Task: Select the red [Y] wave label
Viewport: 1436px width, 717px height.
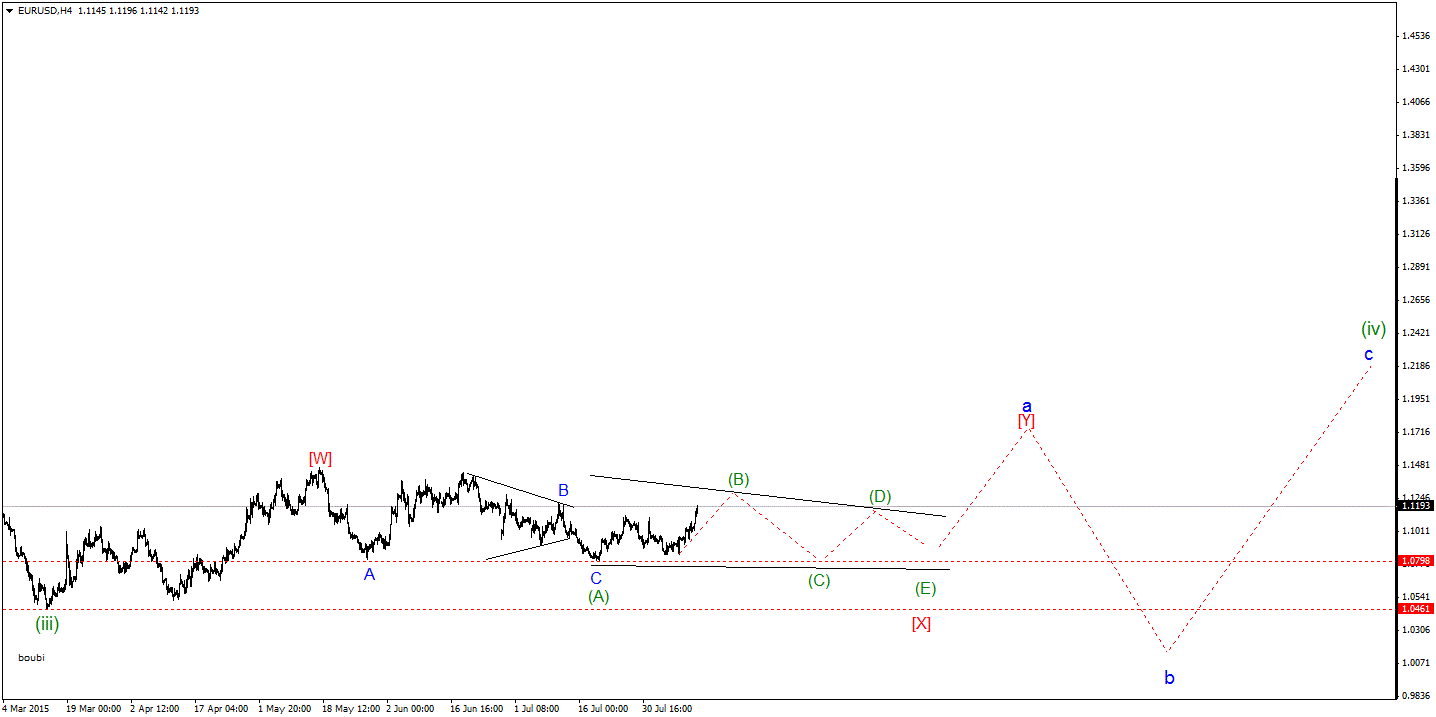Action: (1026, 421)
